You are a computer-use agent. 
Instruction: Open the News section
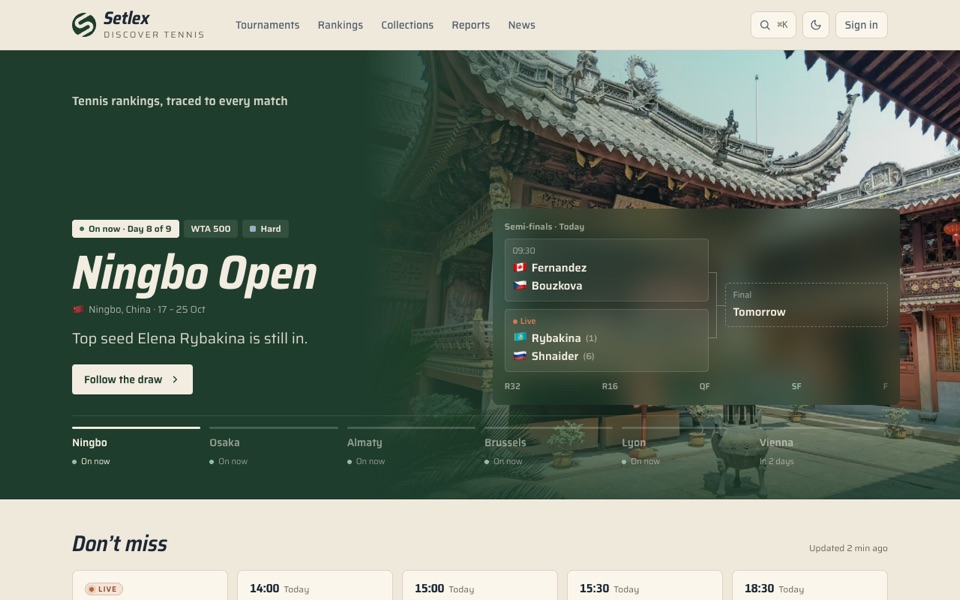click(522, 25)
